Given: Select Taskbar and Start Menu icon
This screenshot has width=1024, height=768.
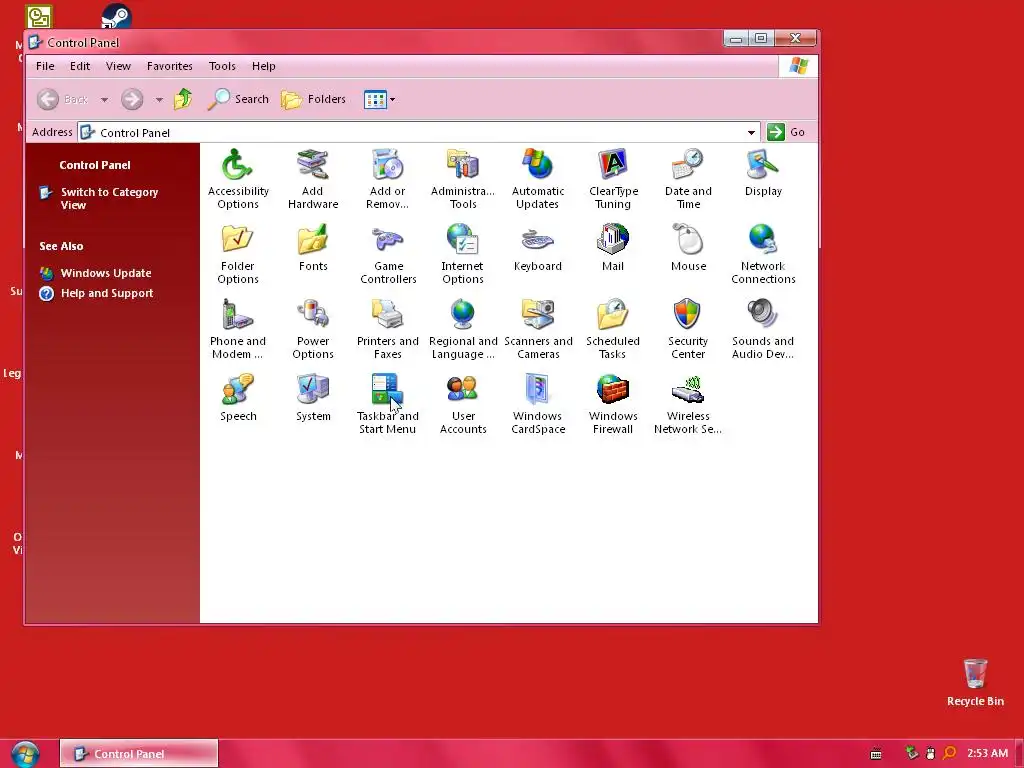Looking at the screenshot, I should pos(388,404).
